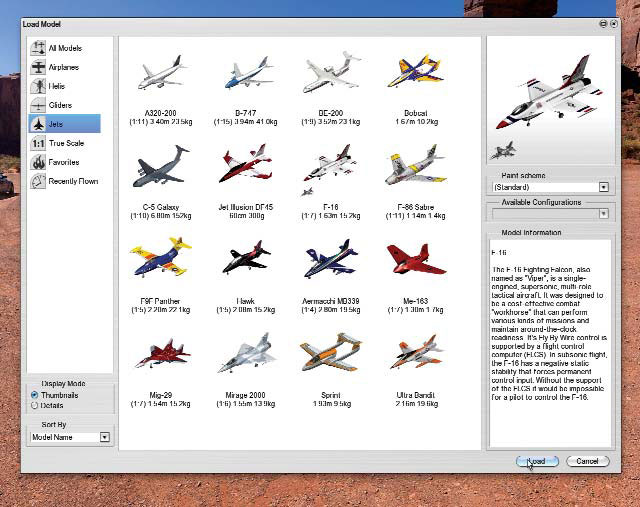Click the Favorites label
This screenshot has width=640, height=507.
tap(64, 162)
